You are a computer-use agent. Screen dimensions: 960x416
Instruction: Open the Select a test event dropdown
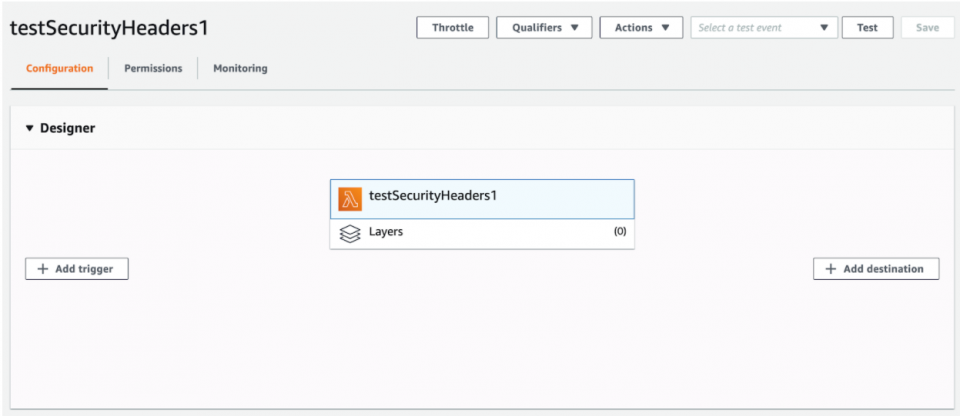[x=765, y=28]
